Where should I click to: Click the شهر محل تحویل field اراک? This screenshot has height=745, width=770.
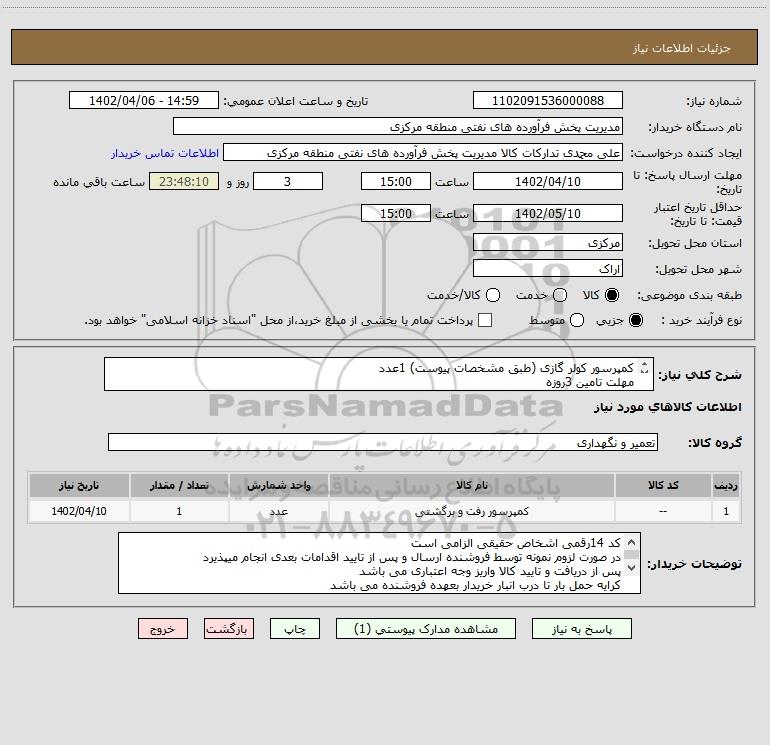(548, 268)
